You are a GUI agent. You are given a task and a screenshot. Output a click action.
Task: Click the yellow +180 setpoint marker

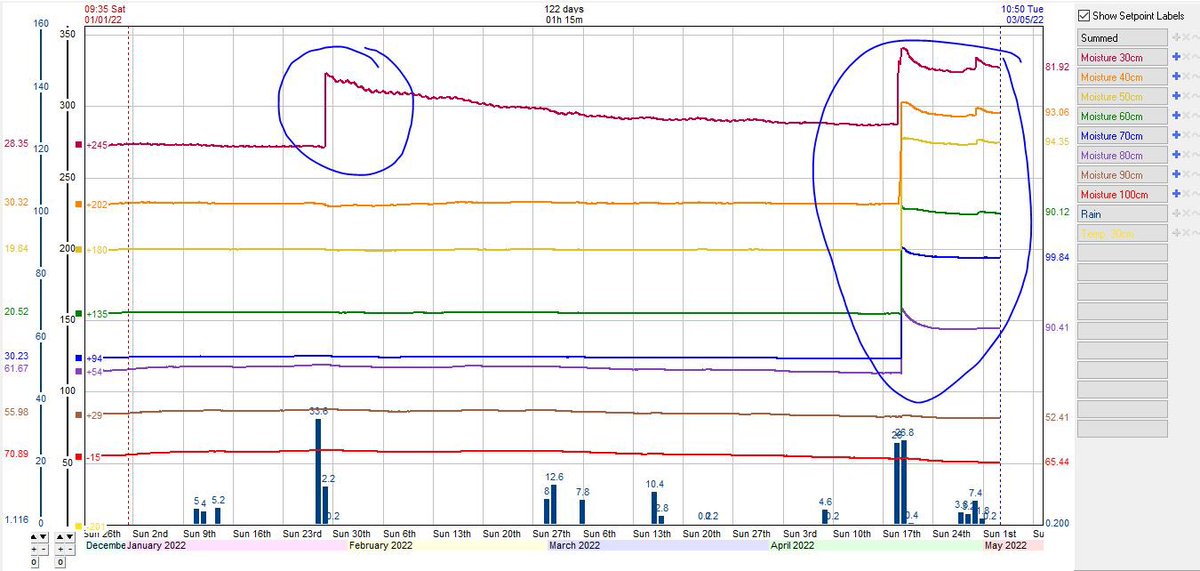[x=80, y=250]
